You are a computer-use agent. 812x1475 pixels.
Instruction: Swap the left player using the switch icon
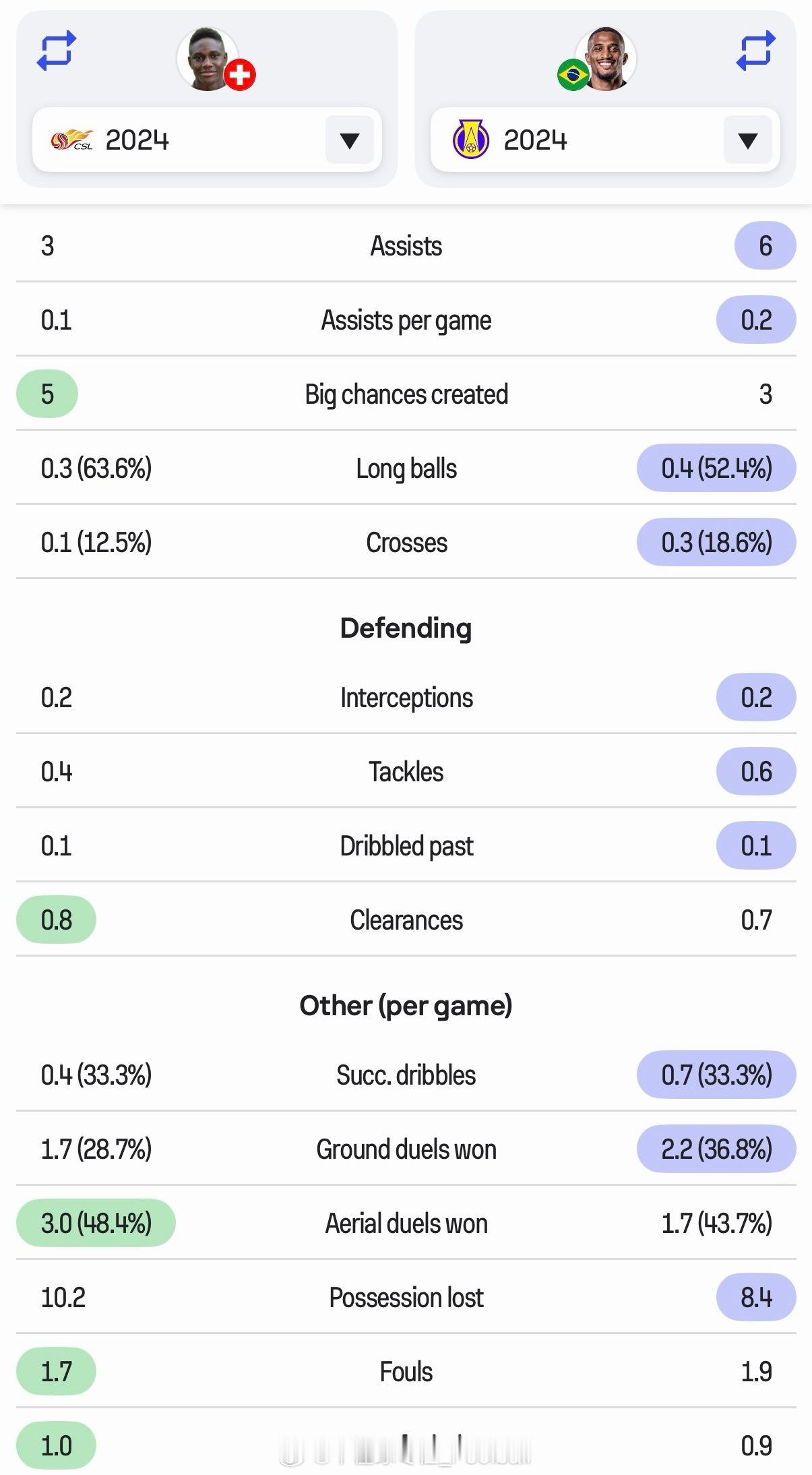coord(56,51)
